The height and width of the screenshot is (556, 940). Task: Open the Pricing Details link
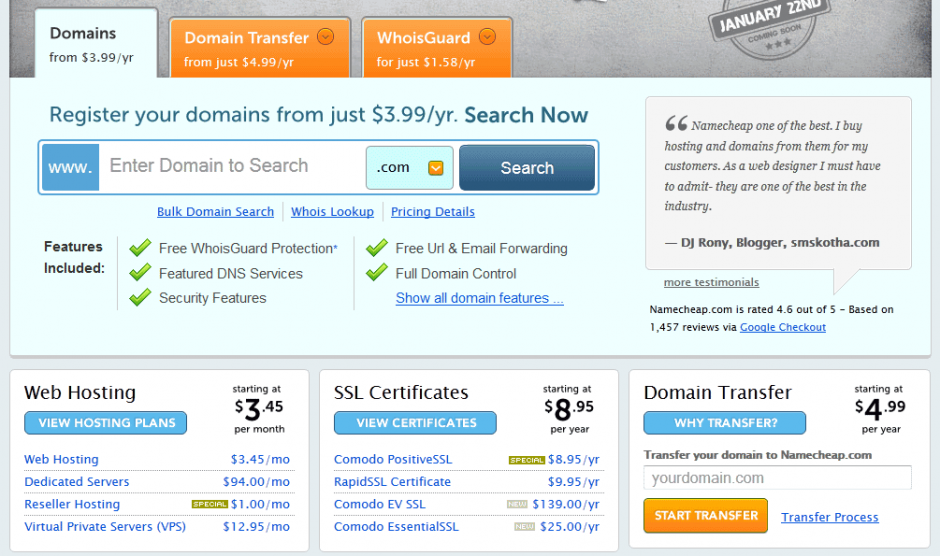point(433,212)
